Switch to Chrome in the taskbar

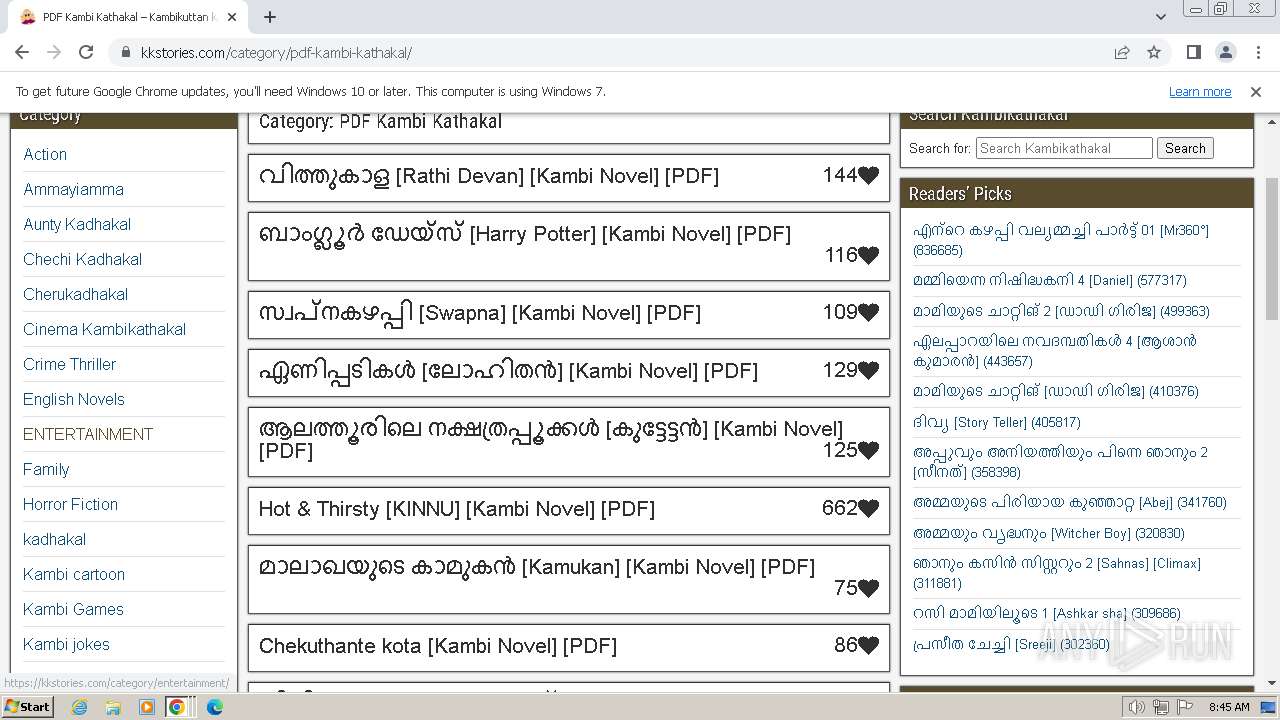click(177, 707)
